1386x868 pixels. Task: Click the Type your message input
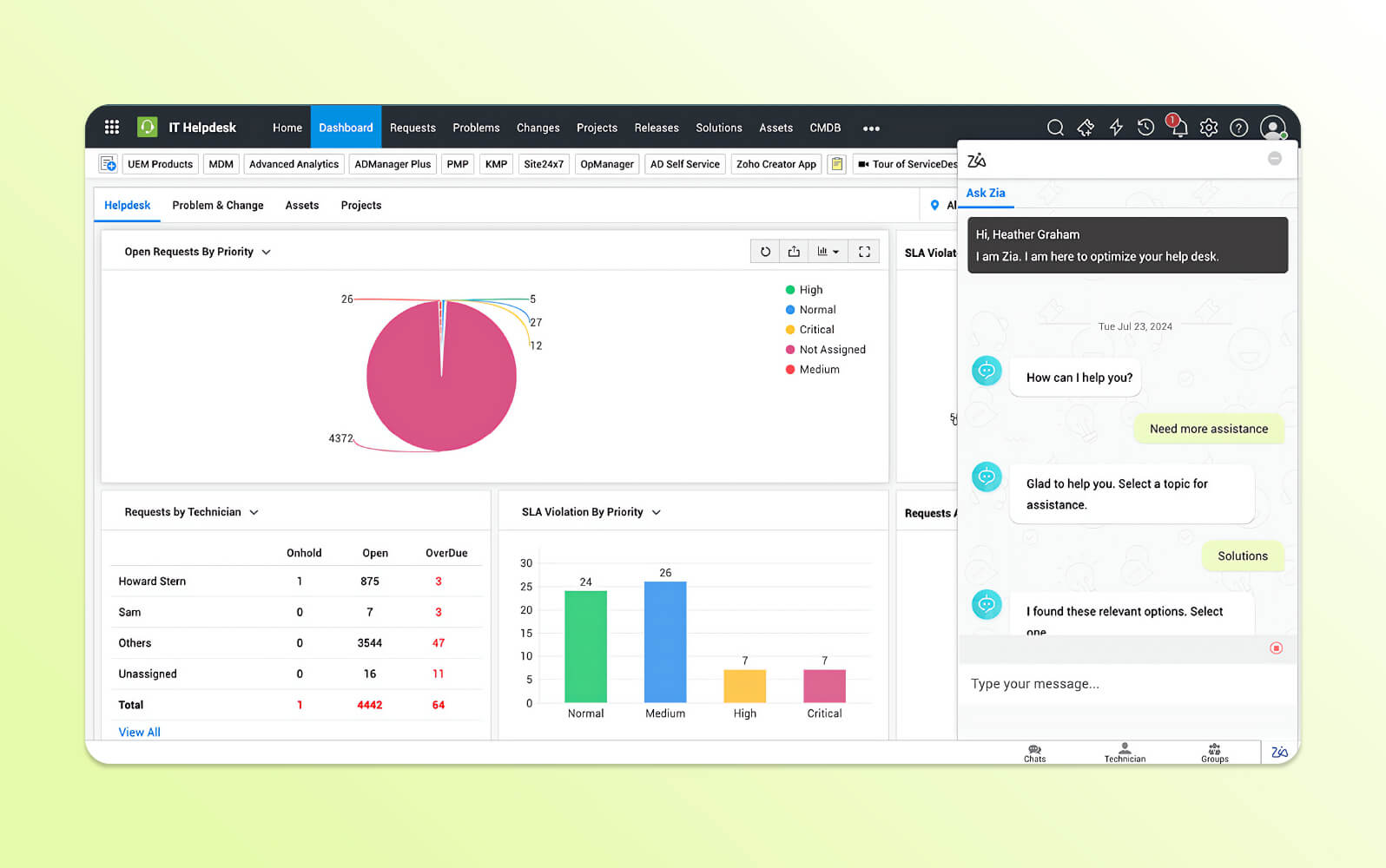(1127, 684)
